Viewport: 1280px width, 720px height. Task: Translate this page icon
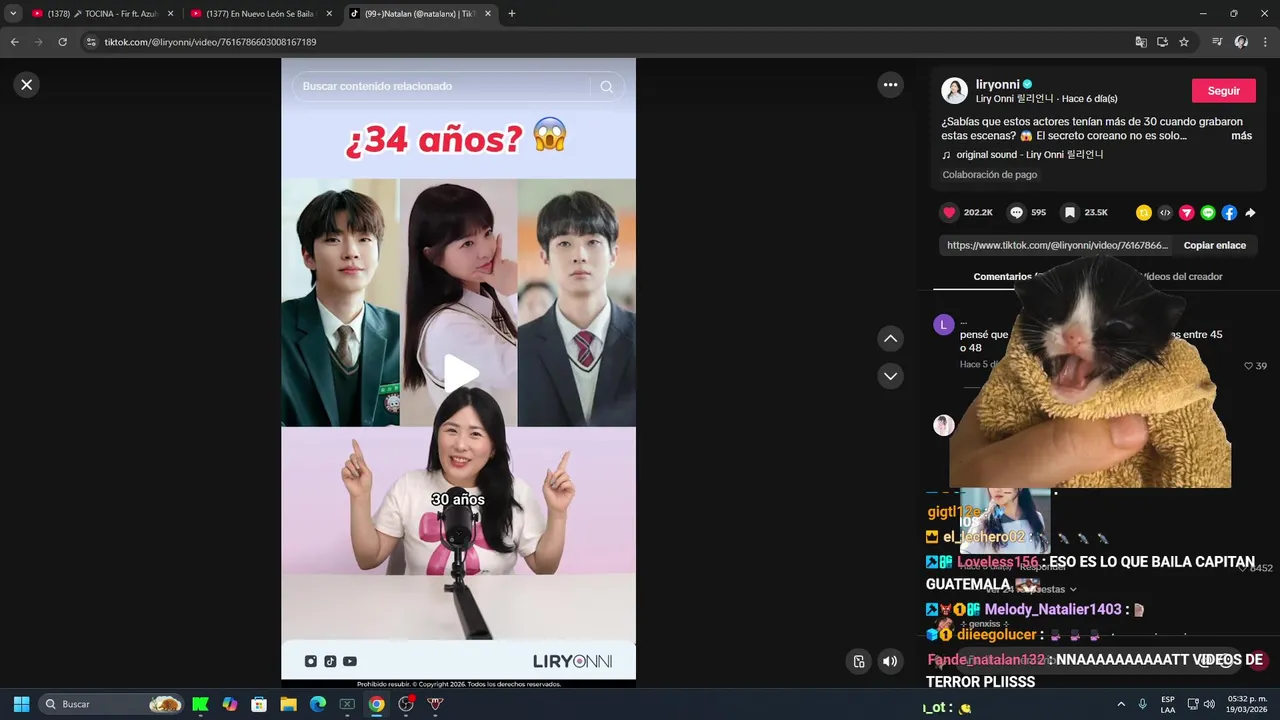[x=1141, y=42]
